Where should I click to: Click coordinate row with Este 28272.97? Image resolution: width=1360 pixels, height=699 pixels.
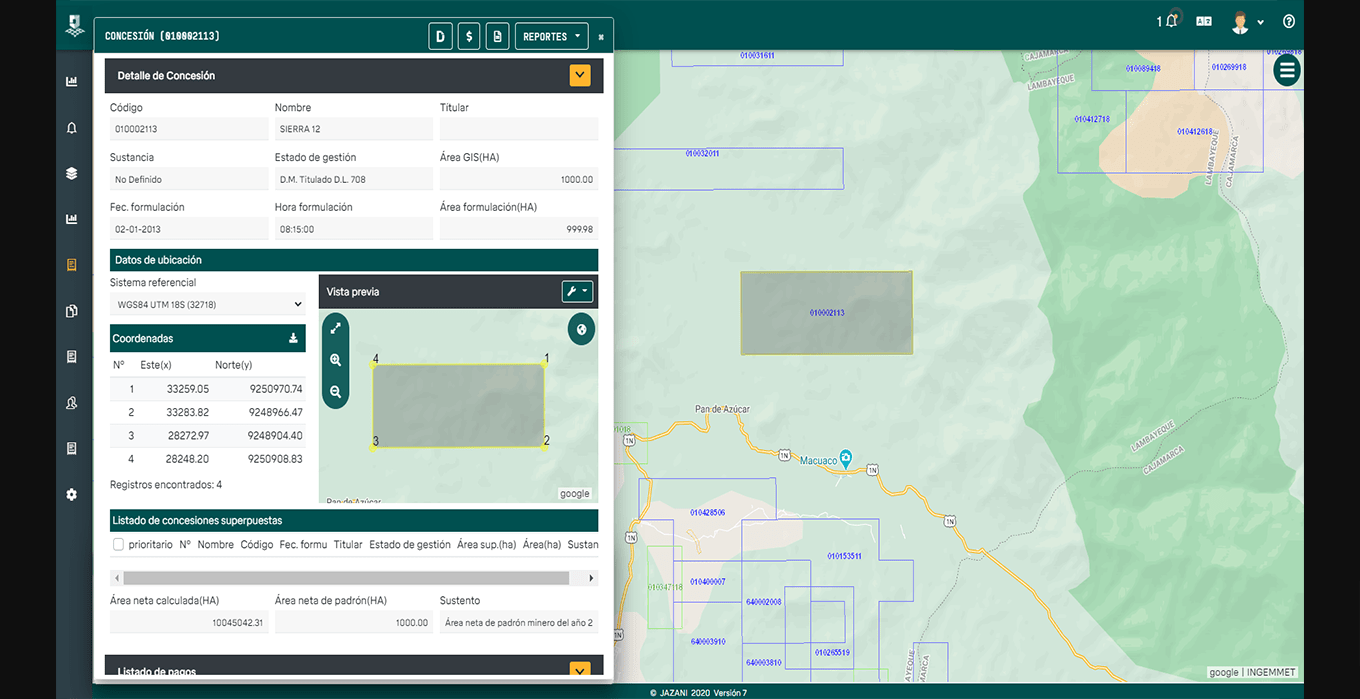coord(208,436)
